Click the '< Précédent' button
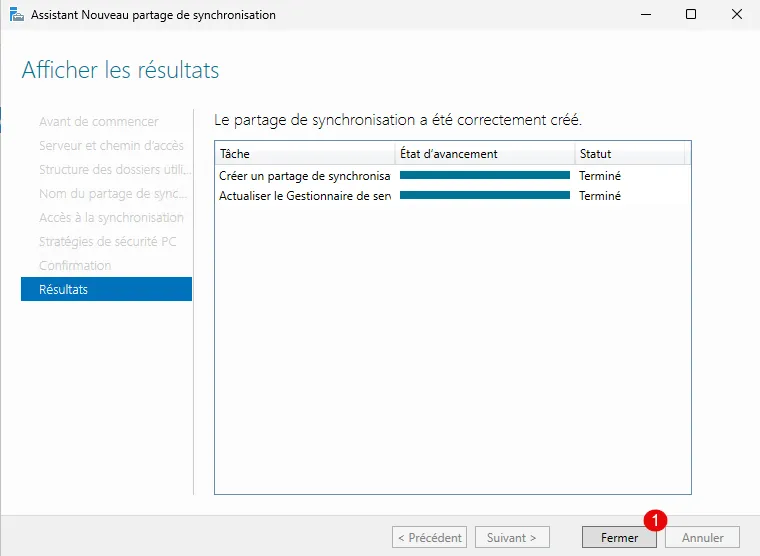760x556 pixels. [x=429, y=538]
